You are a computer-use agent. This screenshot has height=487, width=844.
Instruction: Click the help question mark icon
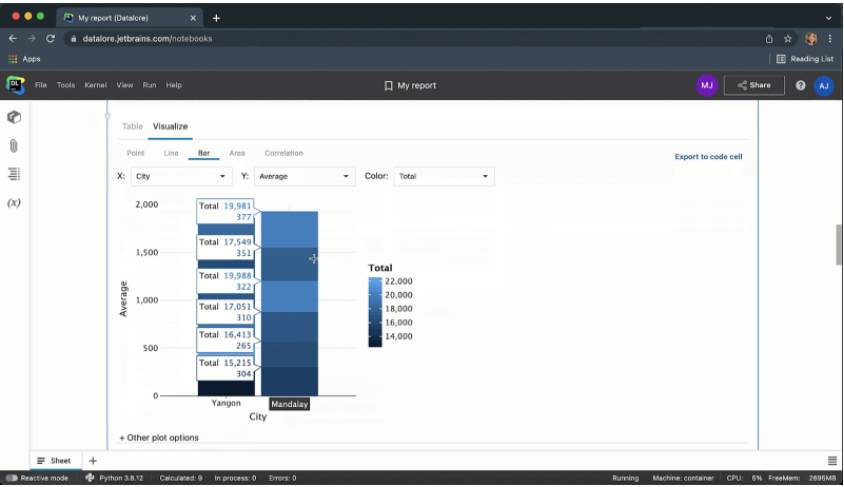point(801,86)
